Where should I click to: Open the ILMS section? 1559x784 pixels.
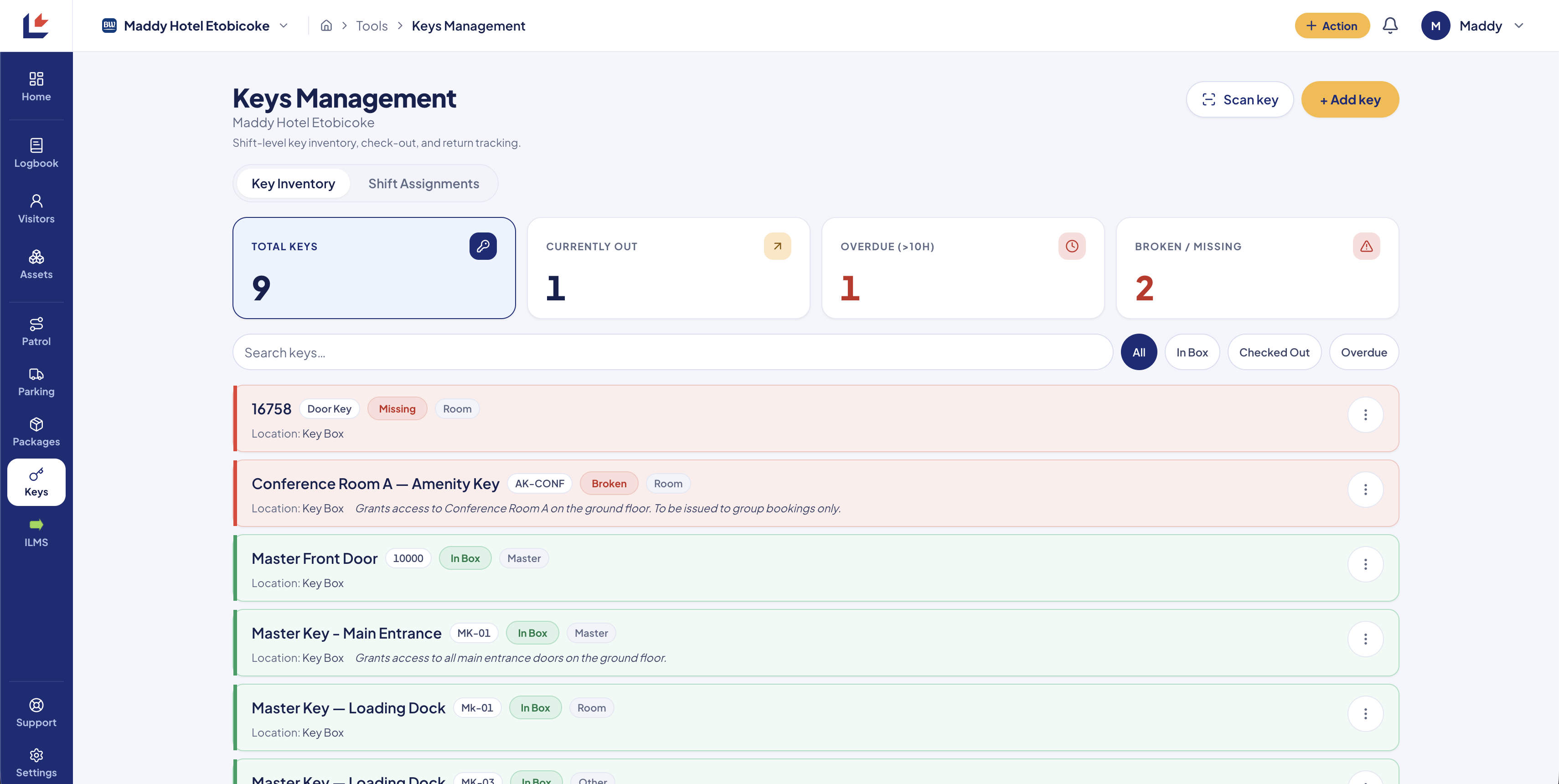[x=36, y=532]
